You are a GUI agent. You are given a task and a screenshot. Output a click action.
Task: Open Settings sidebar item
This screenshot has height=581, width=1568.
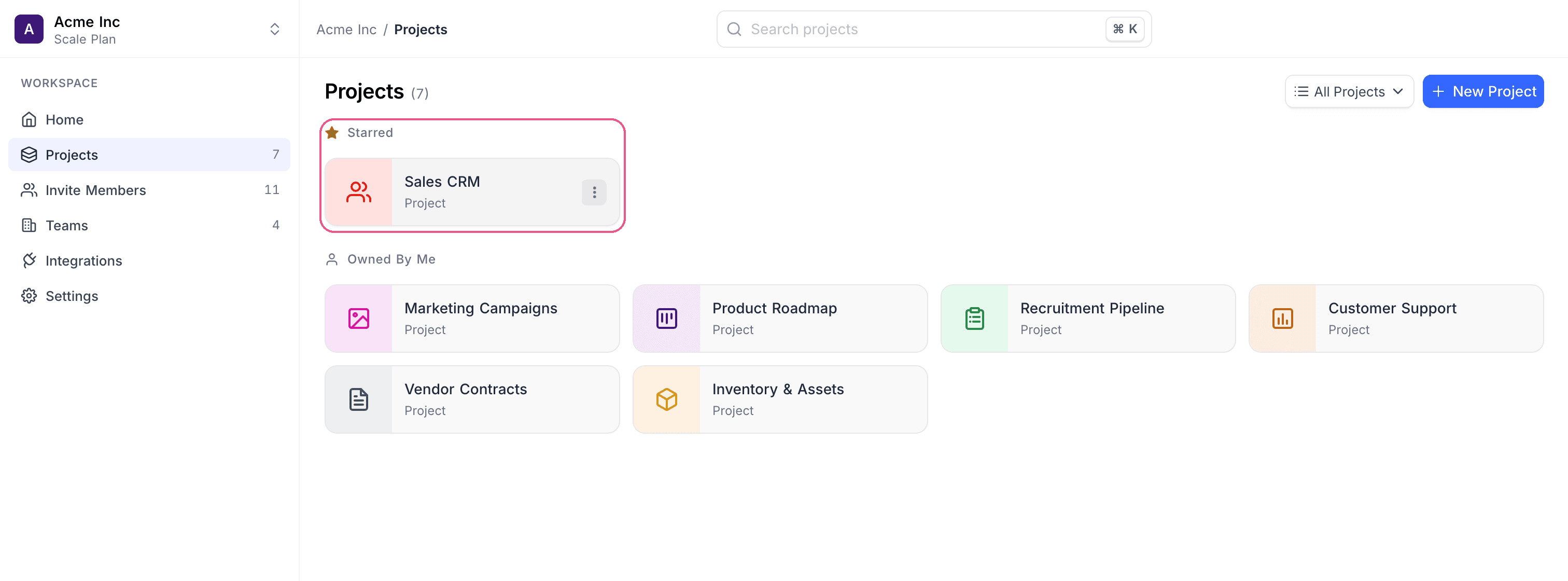(x=149, y=296)
